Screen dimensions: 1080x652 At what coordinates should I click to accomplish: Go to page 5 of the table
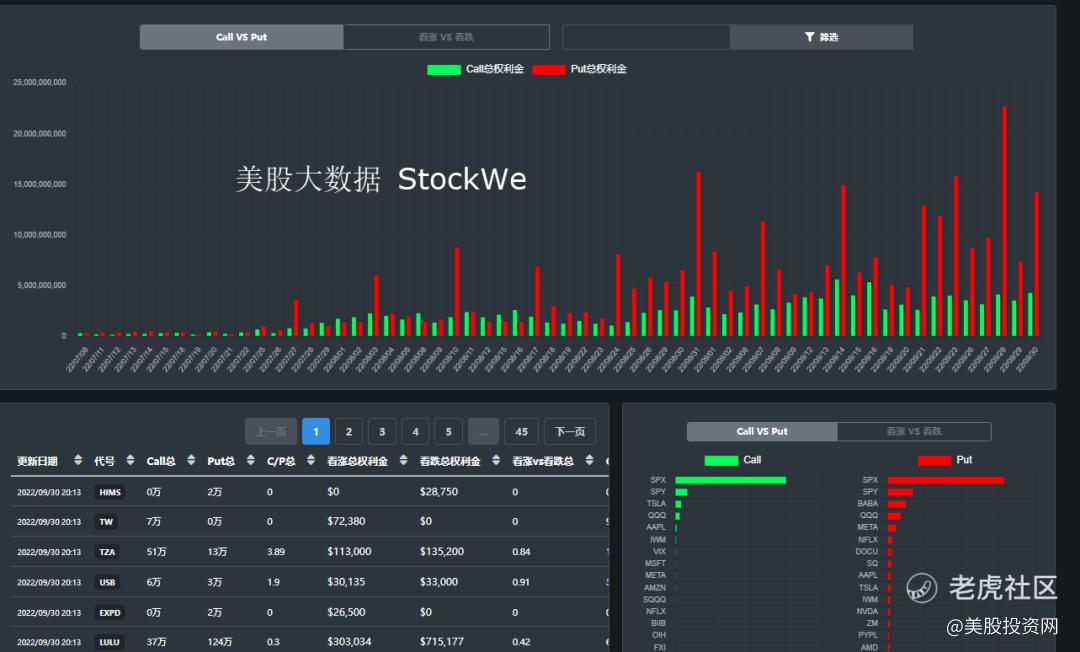coord(448,432)
